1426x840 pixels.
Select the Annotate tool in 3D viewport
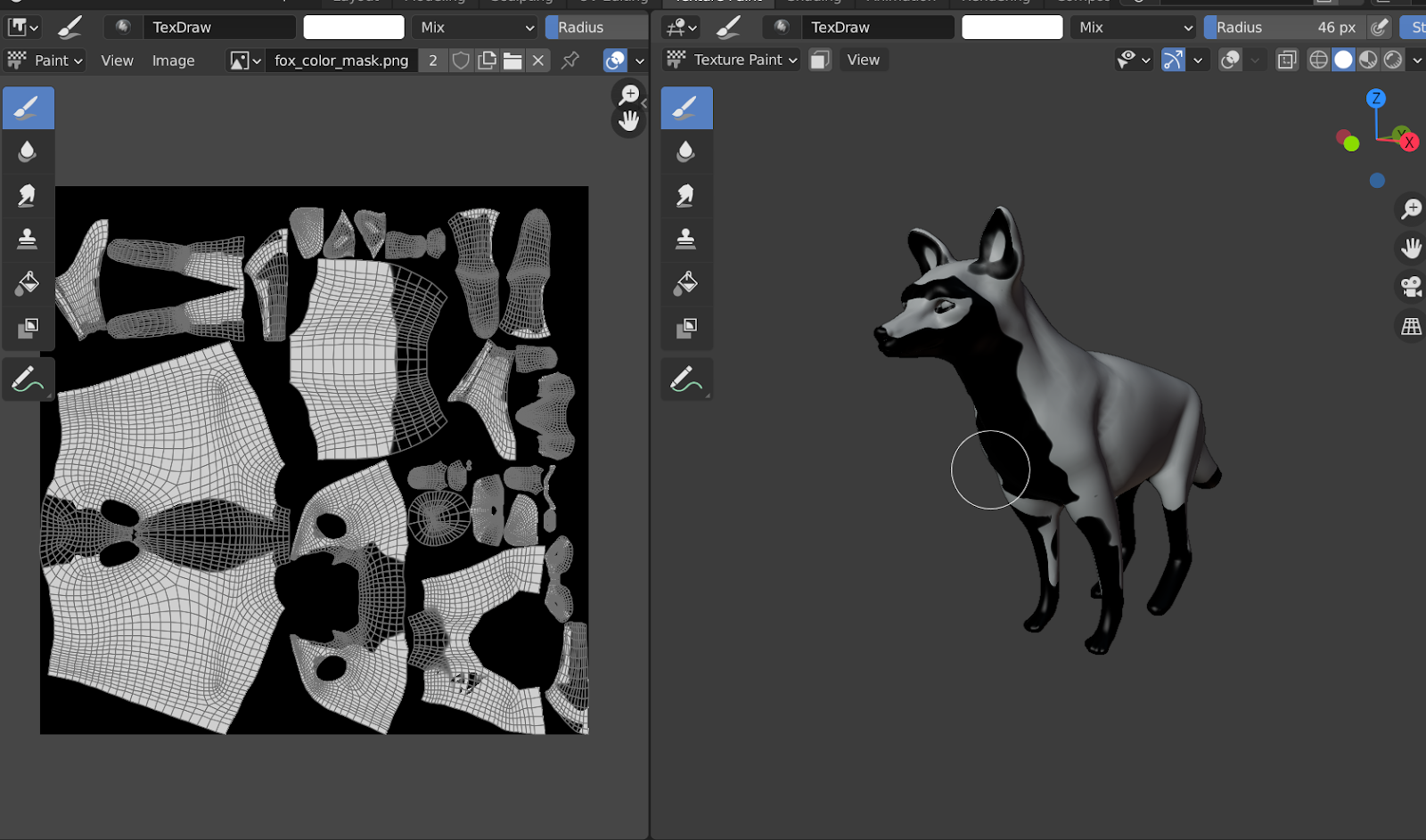(x=686, y=379)
